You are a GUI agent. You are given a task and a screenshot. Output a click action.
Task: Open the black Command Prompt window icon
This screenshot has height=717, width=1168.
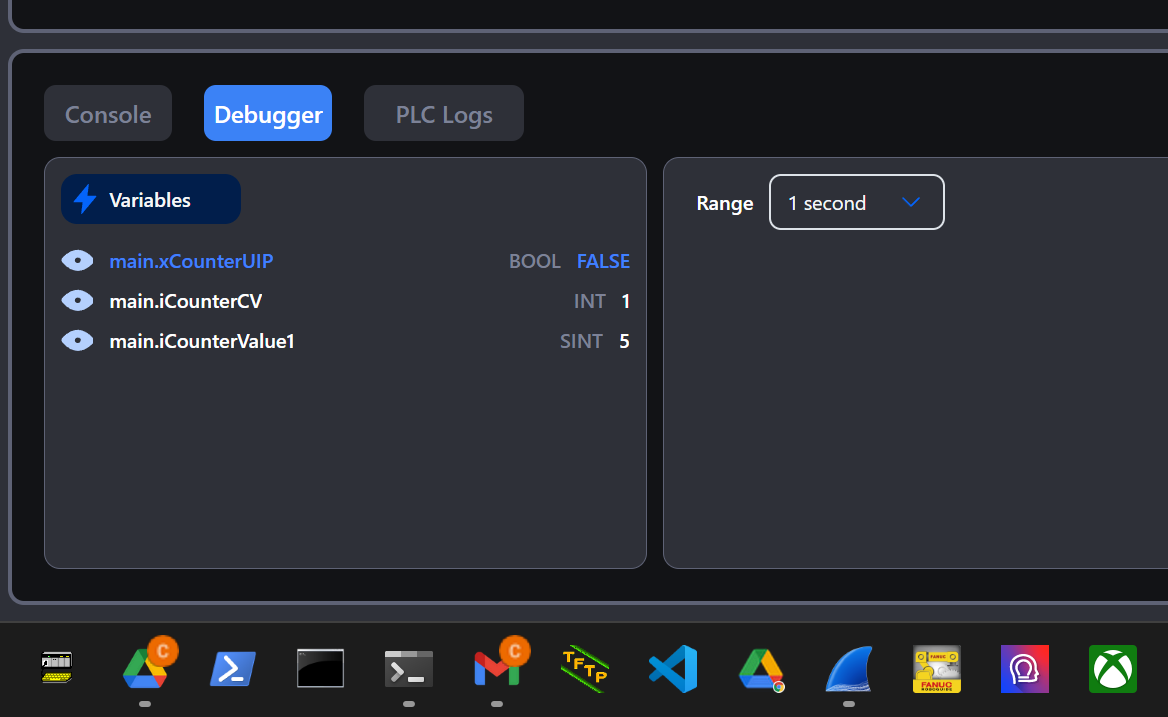click(321, 669)
